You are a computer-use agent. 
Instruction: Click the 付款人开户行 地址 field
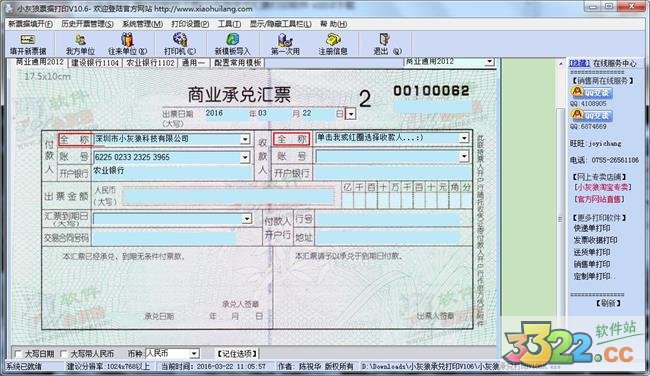(388, 238)
